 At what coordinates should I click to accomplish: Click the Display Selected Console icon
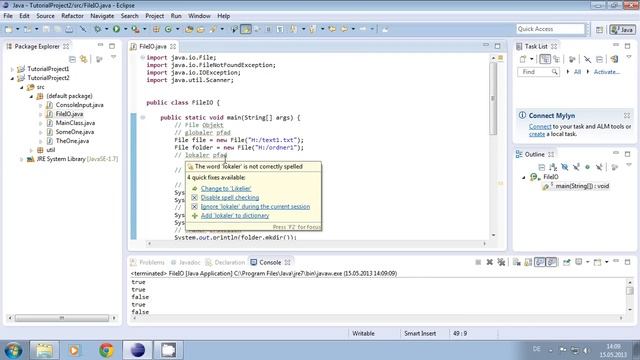(x=578, y=262)
